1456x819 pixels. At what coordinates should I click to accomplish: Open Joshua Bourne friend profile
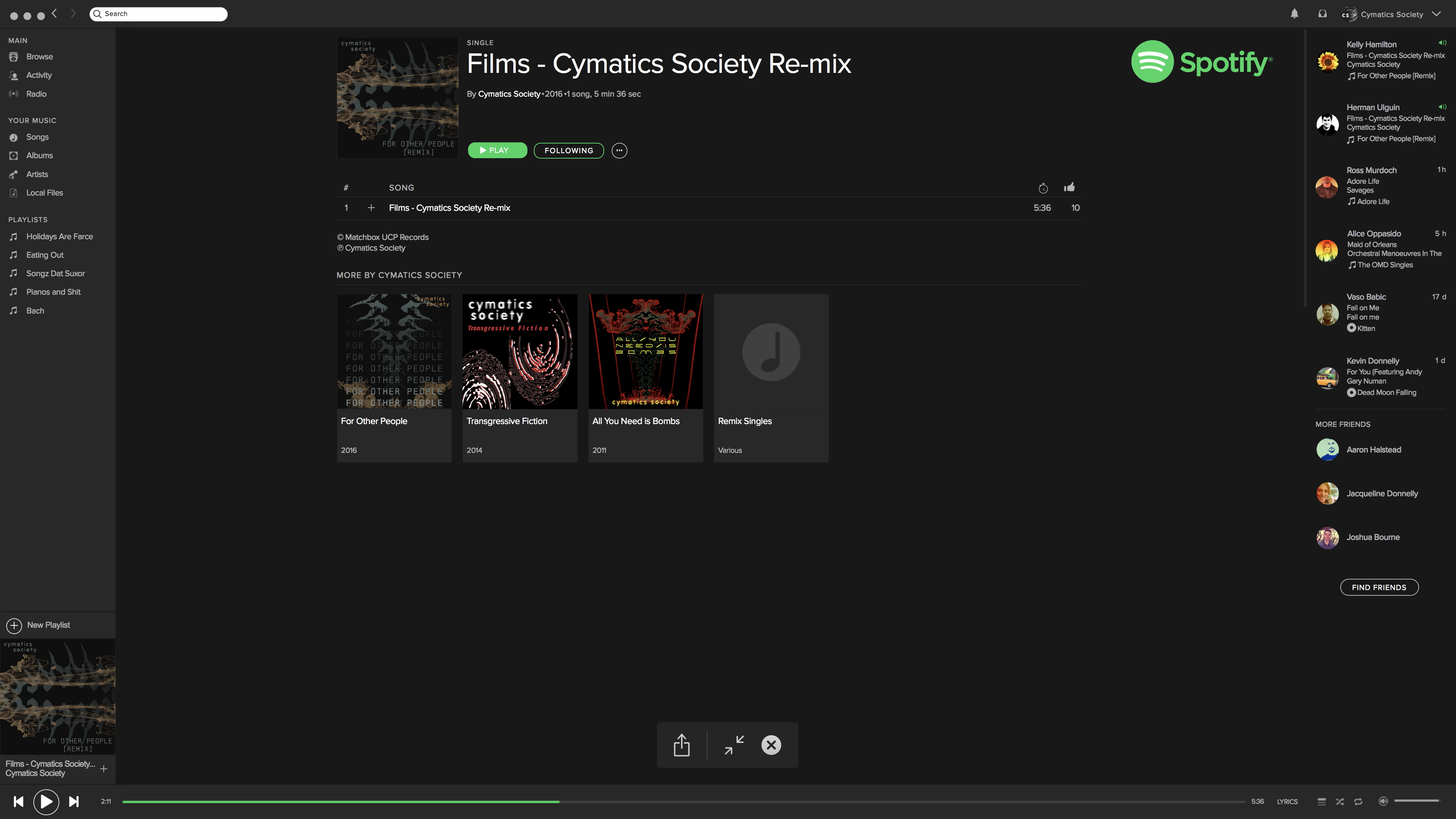pos(1358,537)
